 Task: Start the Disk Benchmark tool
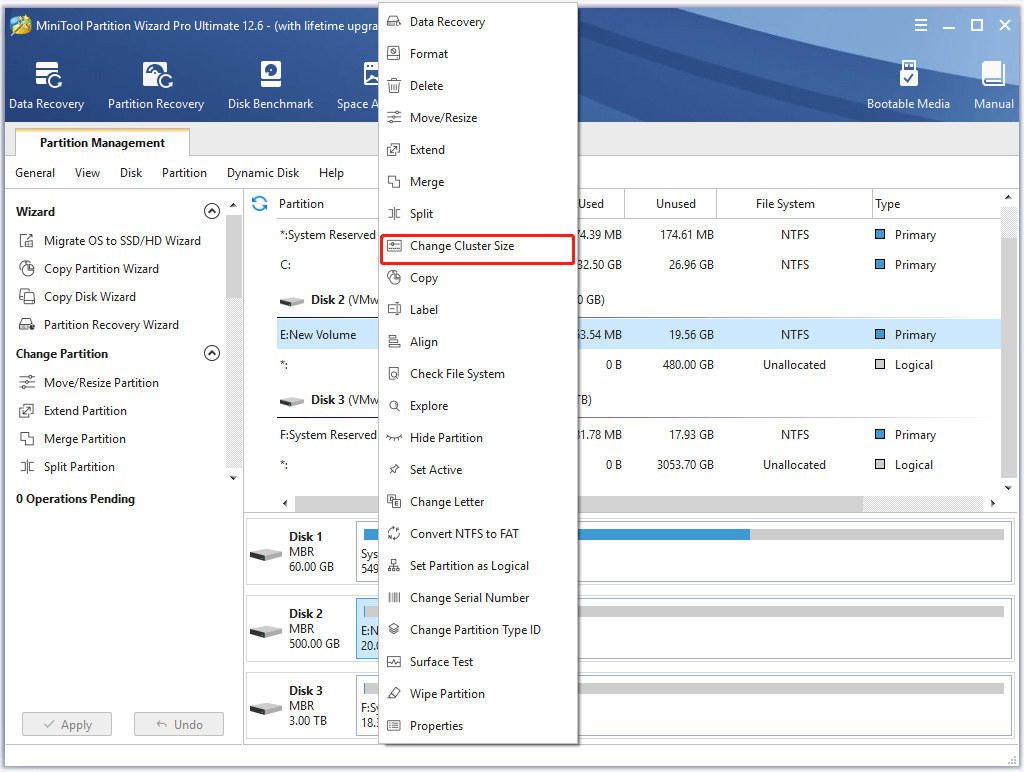[270, 84]
